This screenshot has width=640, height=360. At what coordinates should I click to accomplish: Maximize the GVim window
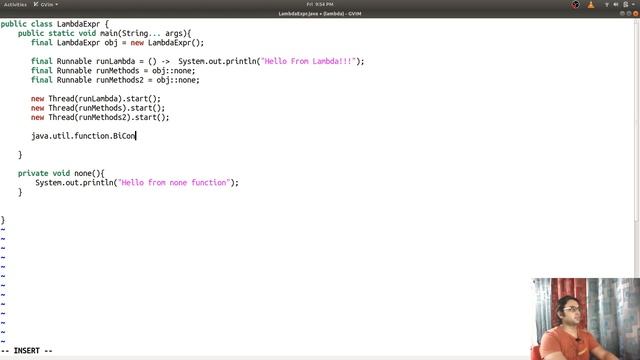pyautogui.click(x=629, y=13)
